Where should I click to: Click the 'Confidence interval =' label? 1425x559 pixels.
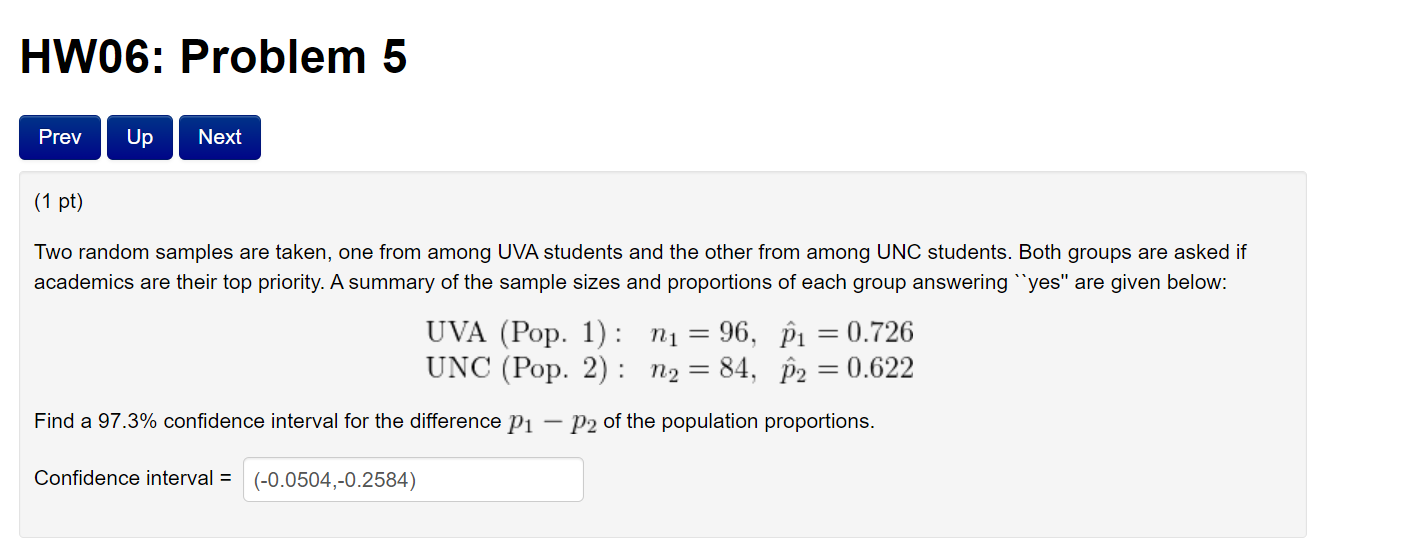[133, 478]
